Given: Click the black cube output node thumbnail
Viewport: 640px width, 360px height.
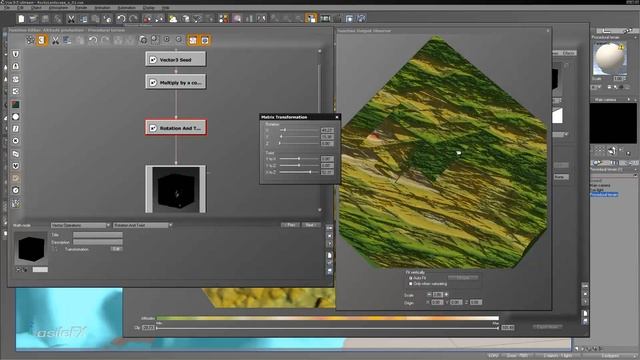Looking at the screenshot, I should point(176,189).
